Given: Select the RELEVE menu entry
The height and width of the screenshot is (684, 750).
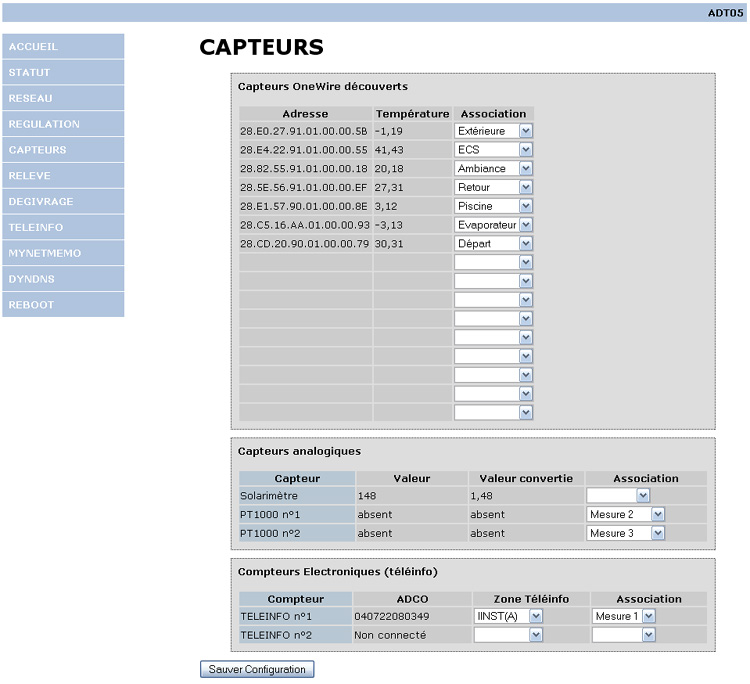Looking at the screenshot, I should tap(63, 176).
